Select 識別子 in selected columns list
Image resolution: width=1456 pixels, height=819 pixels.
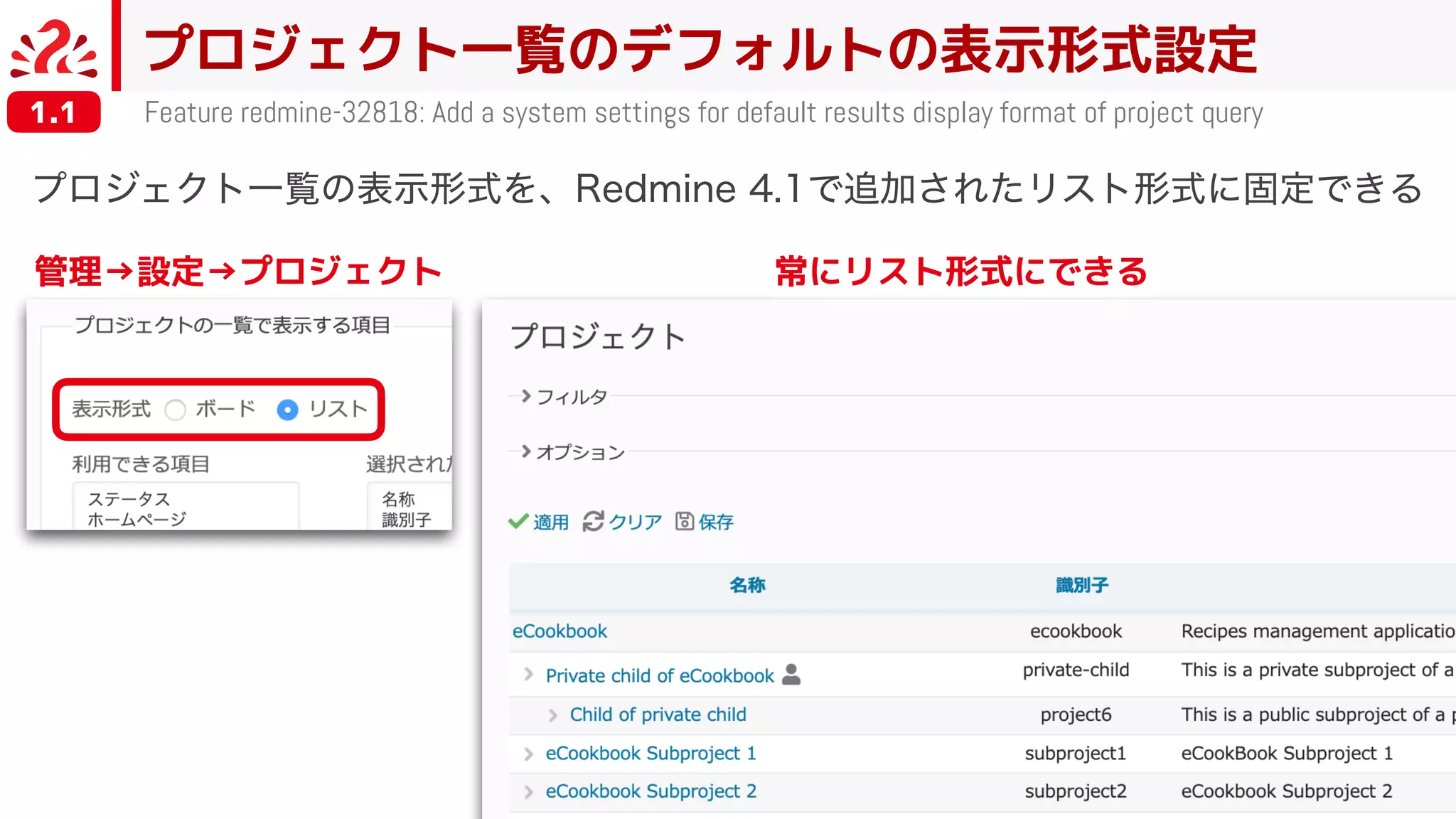407,520
